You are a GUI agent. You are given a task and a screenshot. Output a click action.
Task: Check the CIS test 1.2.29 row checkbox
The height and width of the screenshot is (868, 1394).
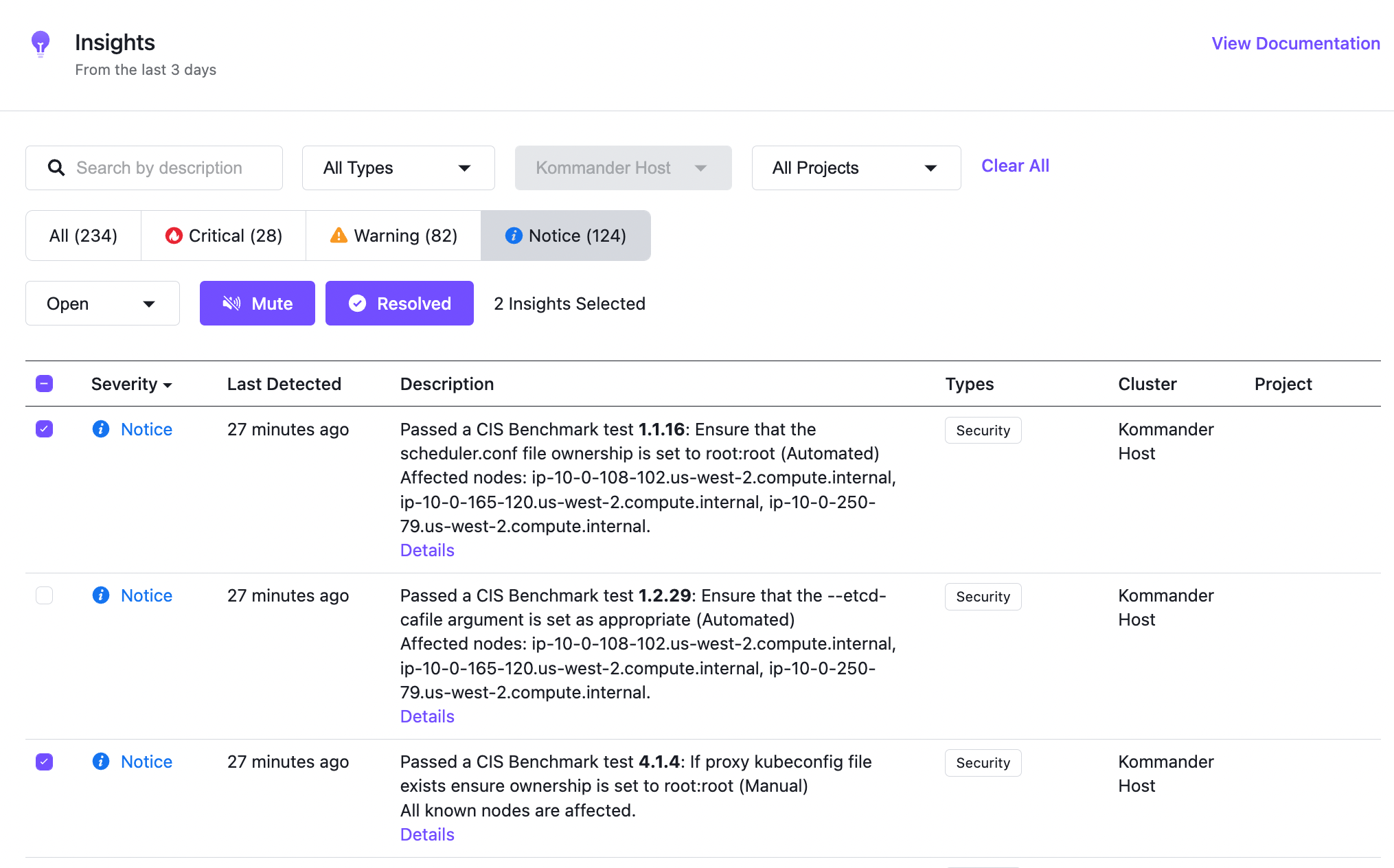(x=45, y=595)
